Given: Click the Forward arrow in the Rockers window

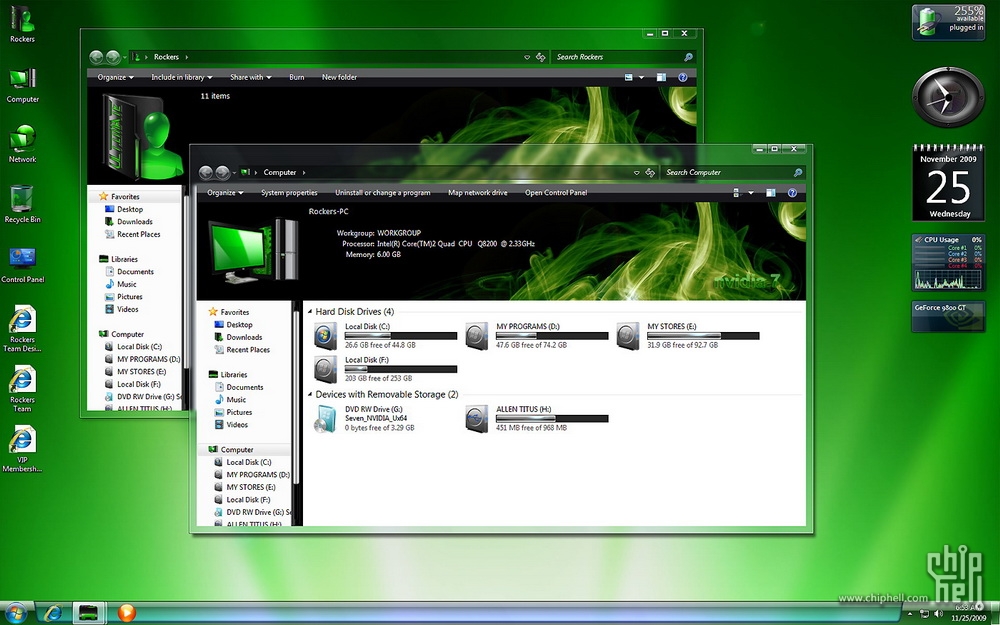Looking at the screenshot, I should tap(113, 57).
